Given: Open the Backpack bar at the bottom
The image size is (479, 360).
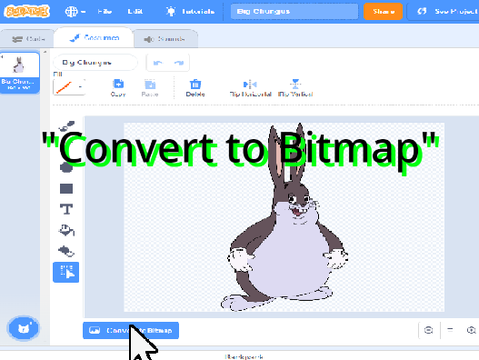Looking at the screenshot, I should [x=244, y=356].
